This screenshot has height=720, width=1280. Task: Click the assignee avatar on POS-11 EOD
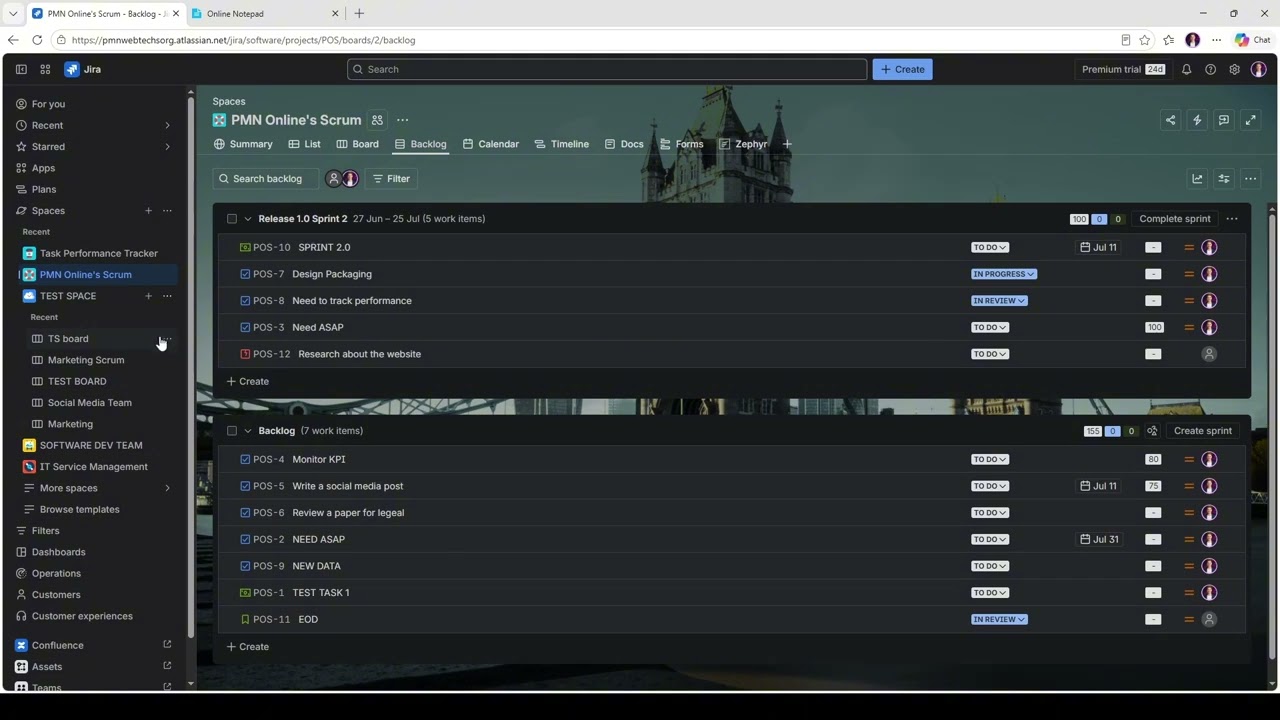[1209, 620]
